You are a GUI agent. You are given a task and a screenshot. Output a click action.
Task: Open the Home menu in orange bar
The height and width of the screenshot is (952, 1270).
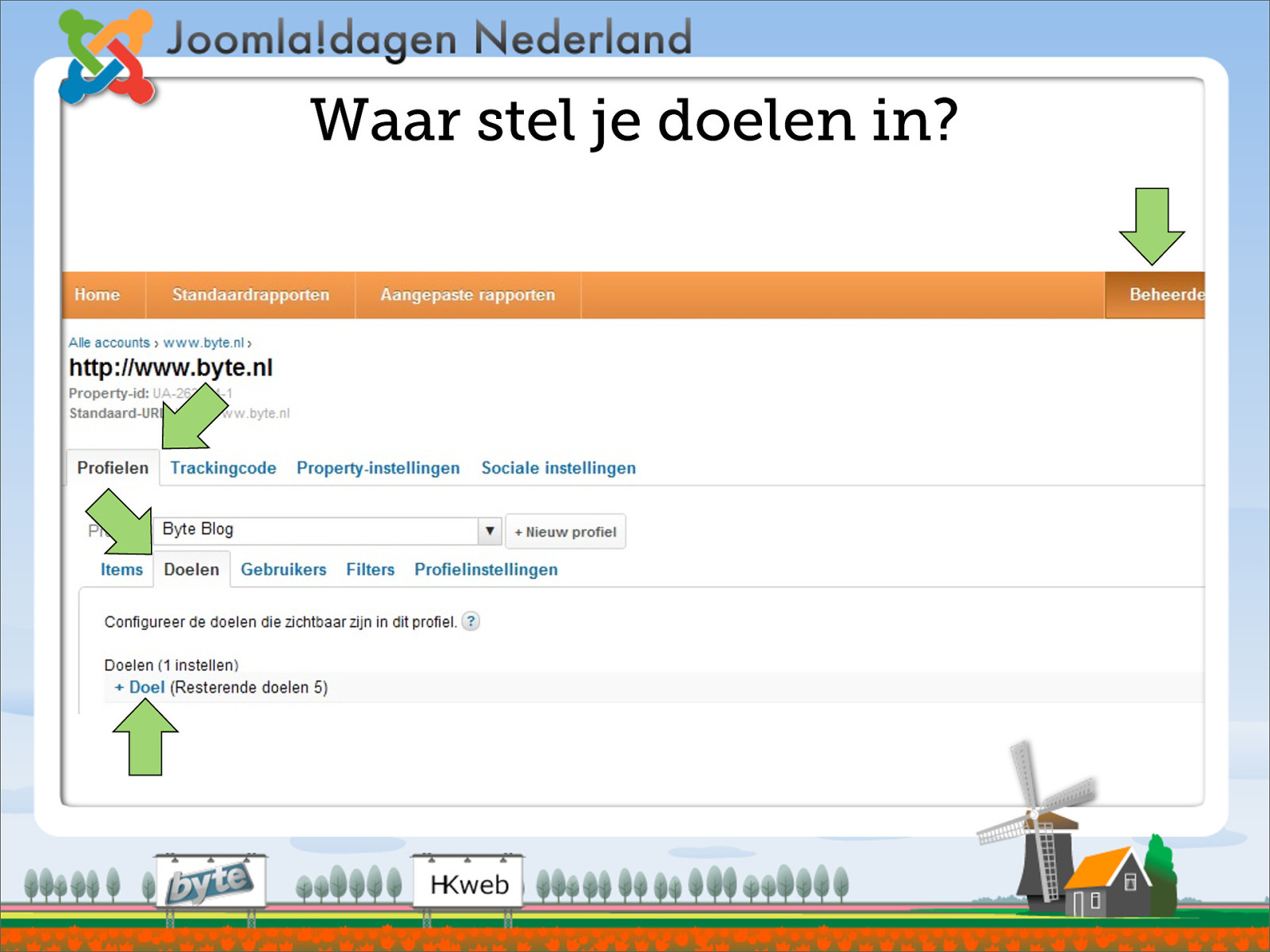coord(97,294)
